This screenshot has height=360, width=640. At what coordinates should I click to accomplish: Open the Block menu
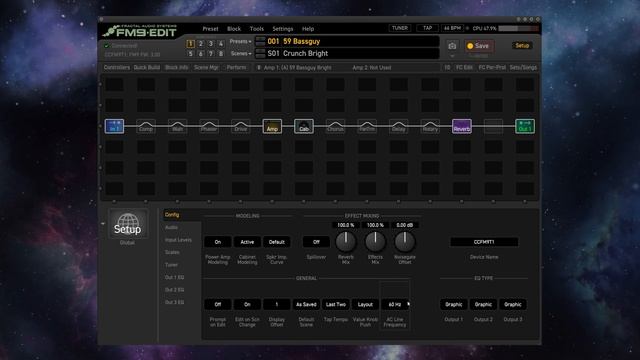click(234, 29)
